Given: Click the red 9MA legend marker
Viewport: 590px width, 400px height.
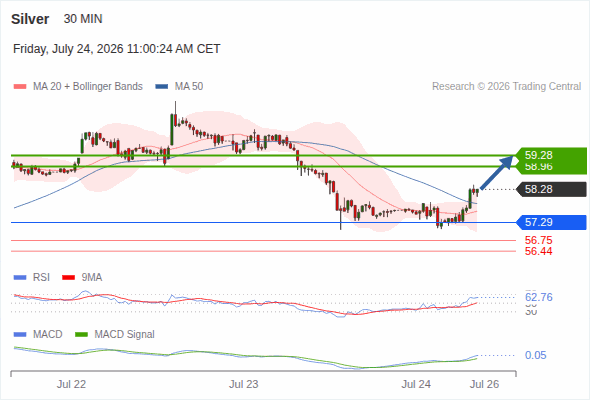Looking at the screenshot, I should click(x=68, y=278).
